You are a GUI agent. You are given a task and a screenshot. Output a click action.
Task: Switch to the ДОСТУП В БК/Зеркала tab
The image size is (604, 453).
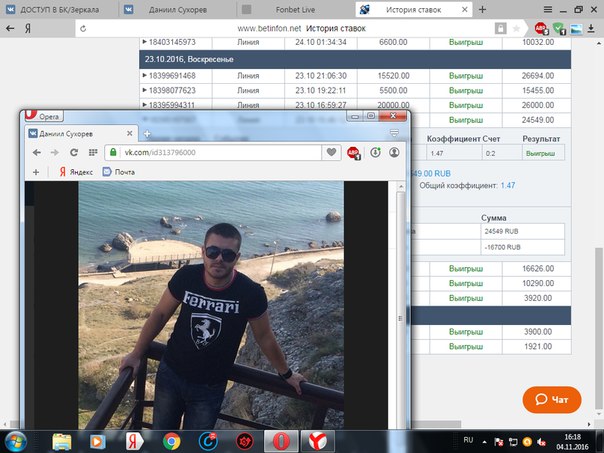59,10
